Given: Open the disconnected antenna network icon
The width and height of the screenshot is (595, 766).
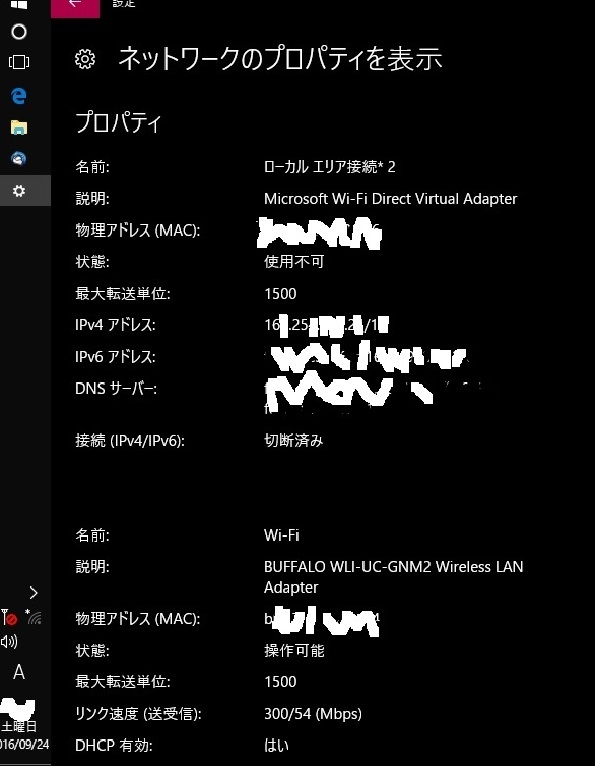Looking at the screenshot, I should [x=9, y=618].
